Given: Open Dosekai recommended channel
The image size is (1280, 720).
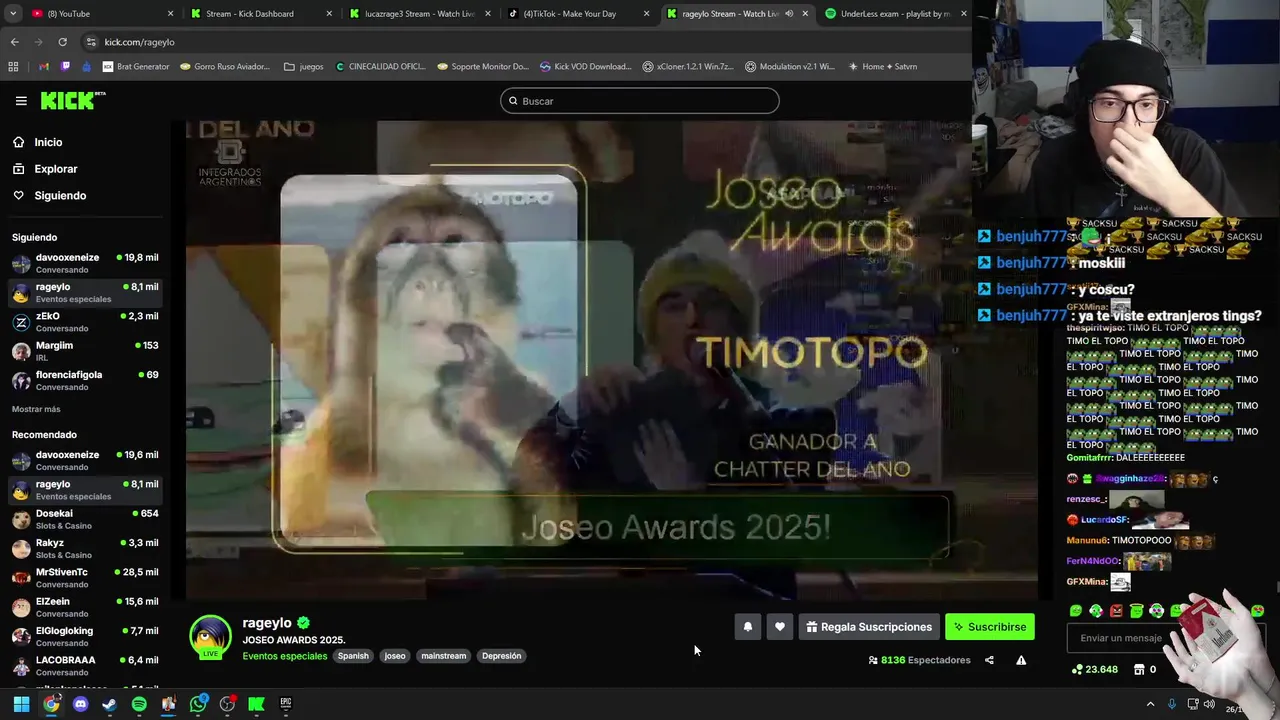Looking at the screenshot, I should (x=85, y=519).
